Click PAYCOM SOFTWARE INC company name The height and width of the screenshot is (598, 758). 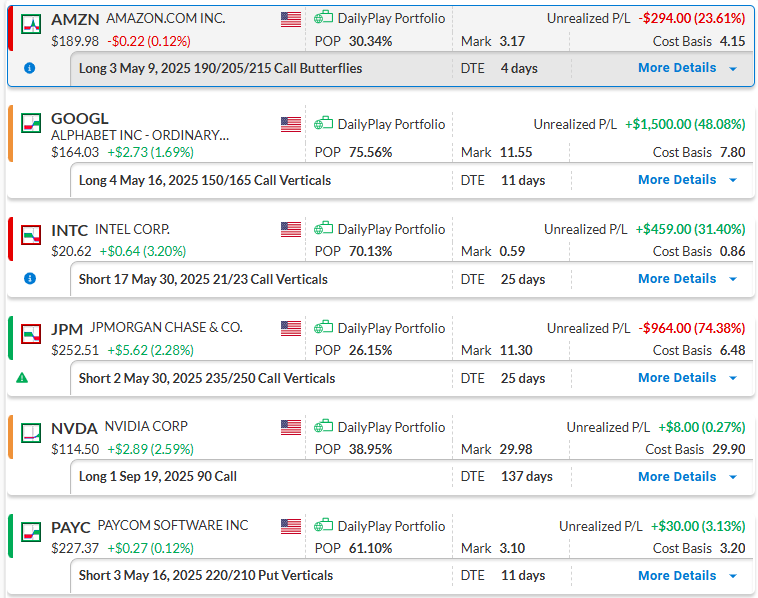[x=173, y=525]
